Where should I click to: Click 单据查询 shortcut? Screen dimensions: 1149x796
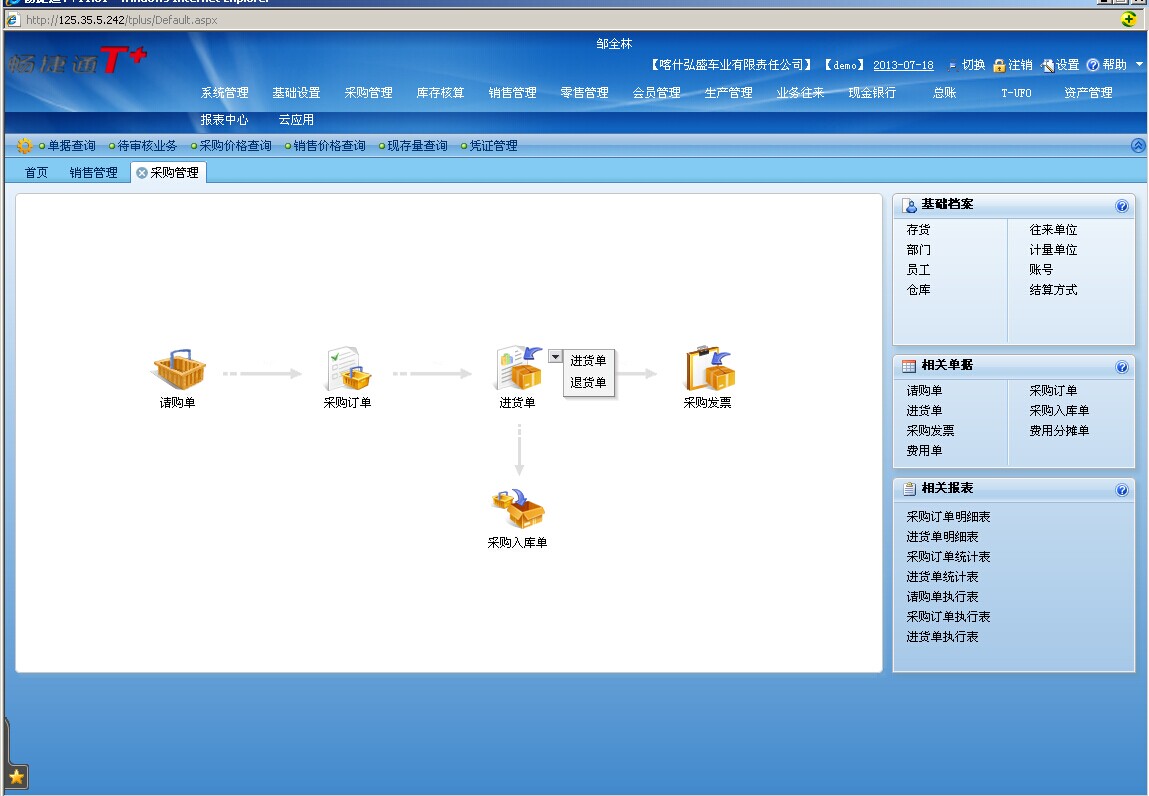click(x=72, y=146)
